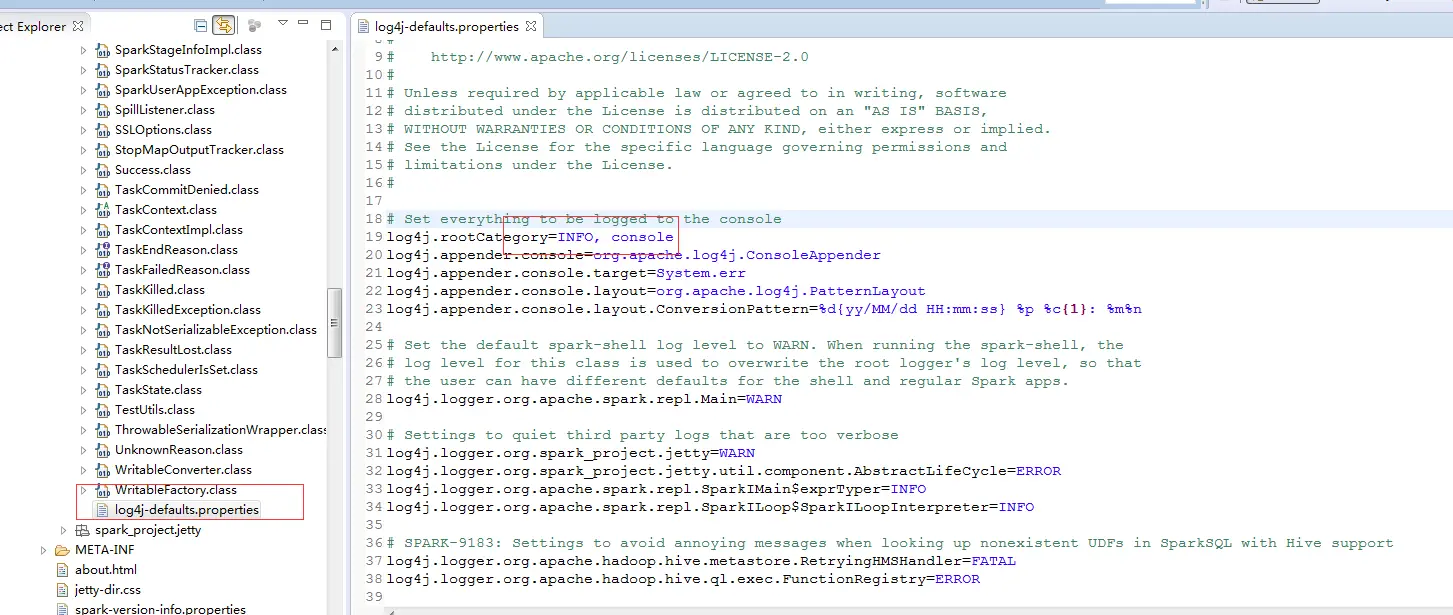Click System.err value on line 21
1453x615 pixels.
click(x=700, y=273)
